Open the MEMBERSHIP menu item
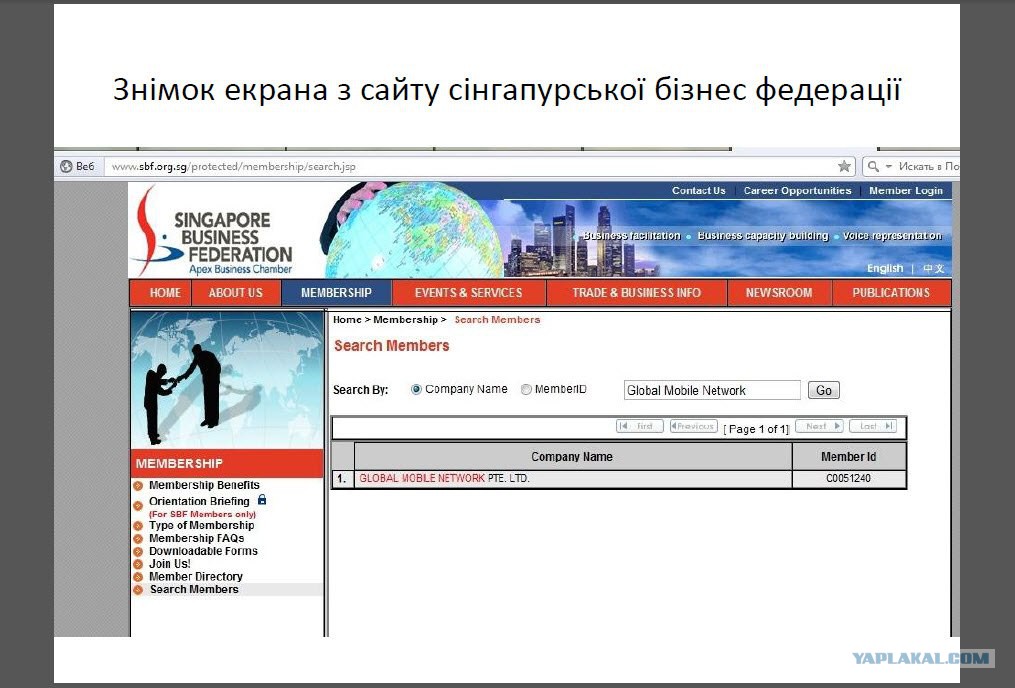Image resolution: width=1015 pixels, height=688 pixels. 336,293
